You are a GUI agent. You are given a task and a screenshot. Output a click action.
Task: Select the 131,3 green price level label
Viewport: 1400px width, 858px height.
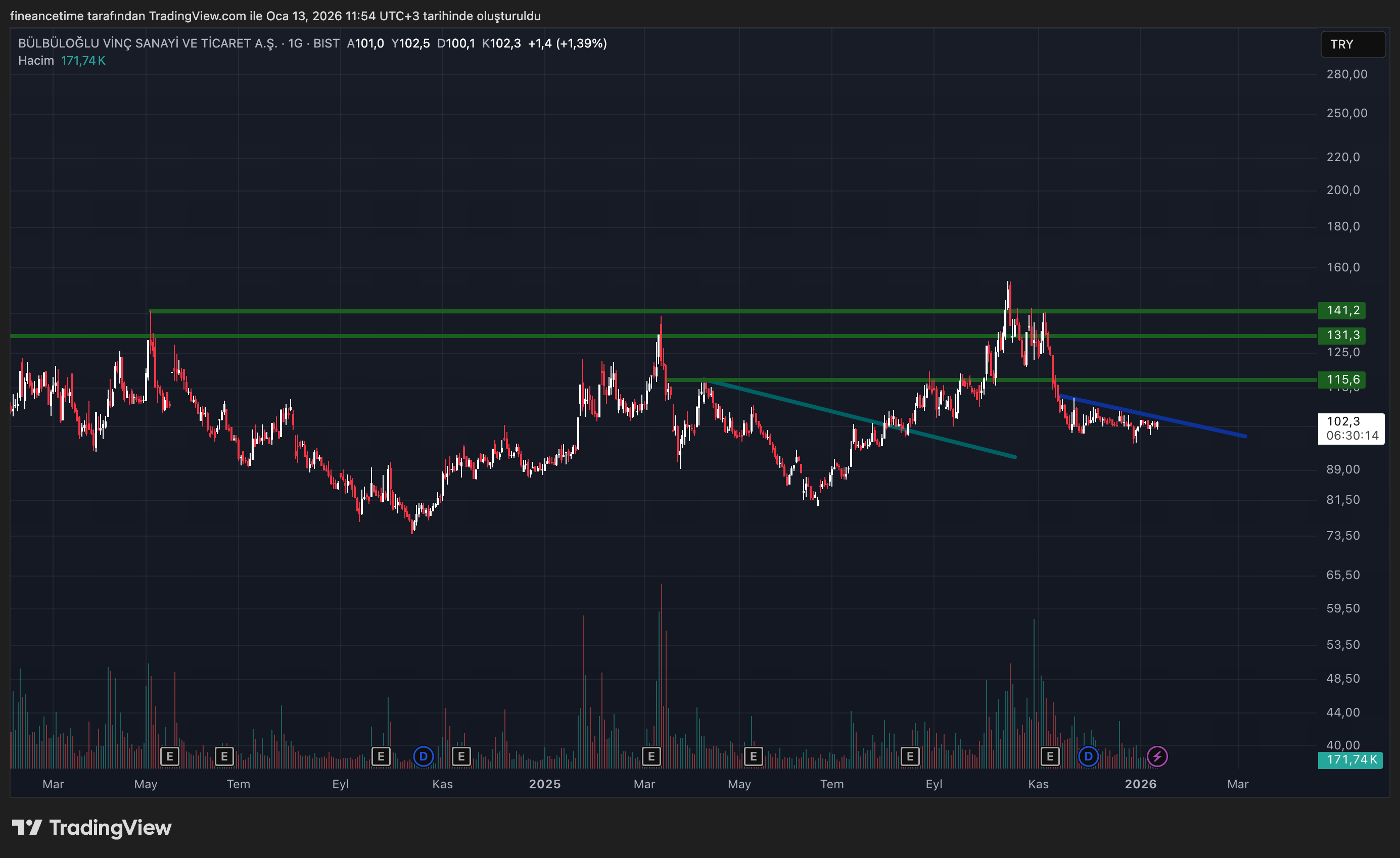[x=1342, y=335]
